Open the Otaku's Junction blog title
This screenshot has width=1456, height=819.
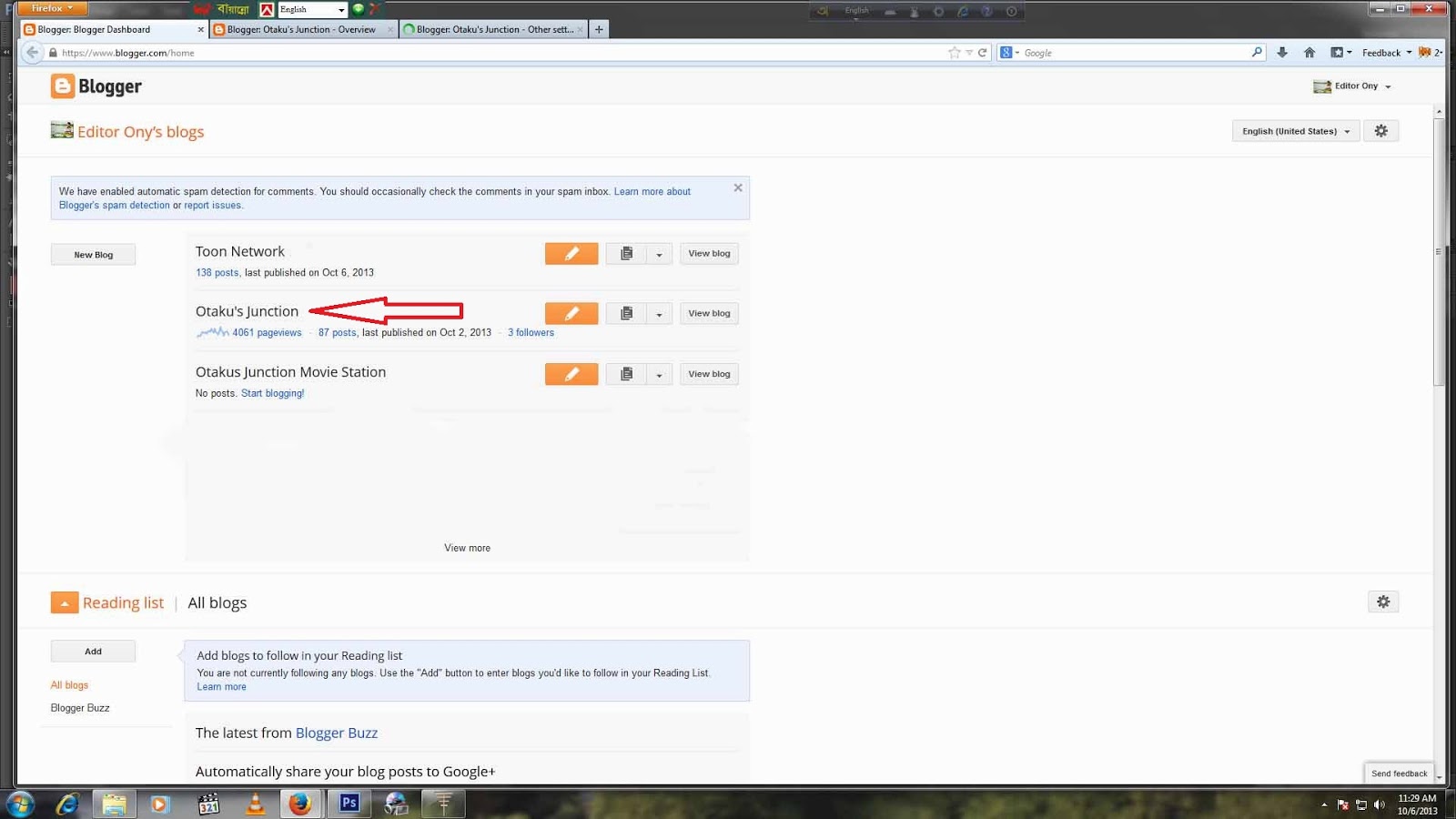tap(247, 311)
